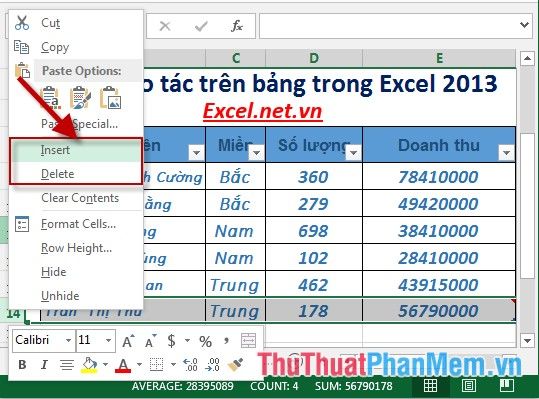This screenshot has height=399, width=539.
Task: Select Delete in context menu
Action: pyautogui.click(x=76, y=174)
